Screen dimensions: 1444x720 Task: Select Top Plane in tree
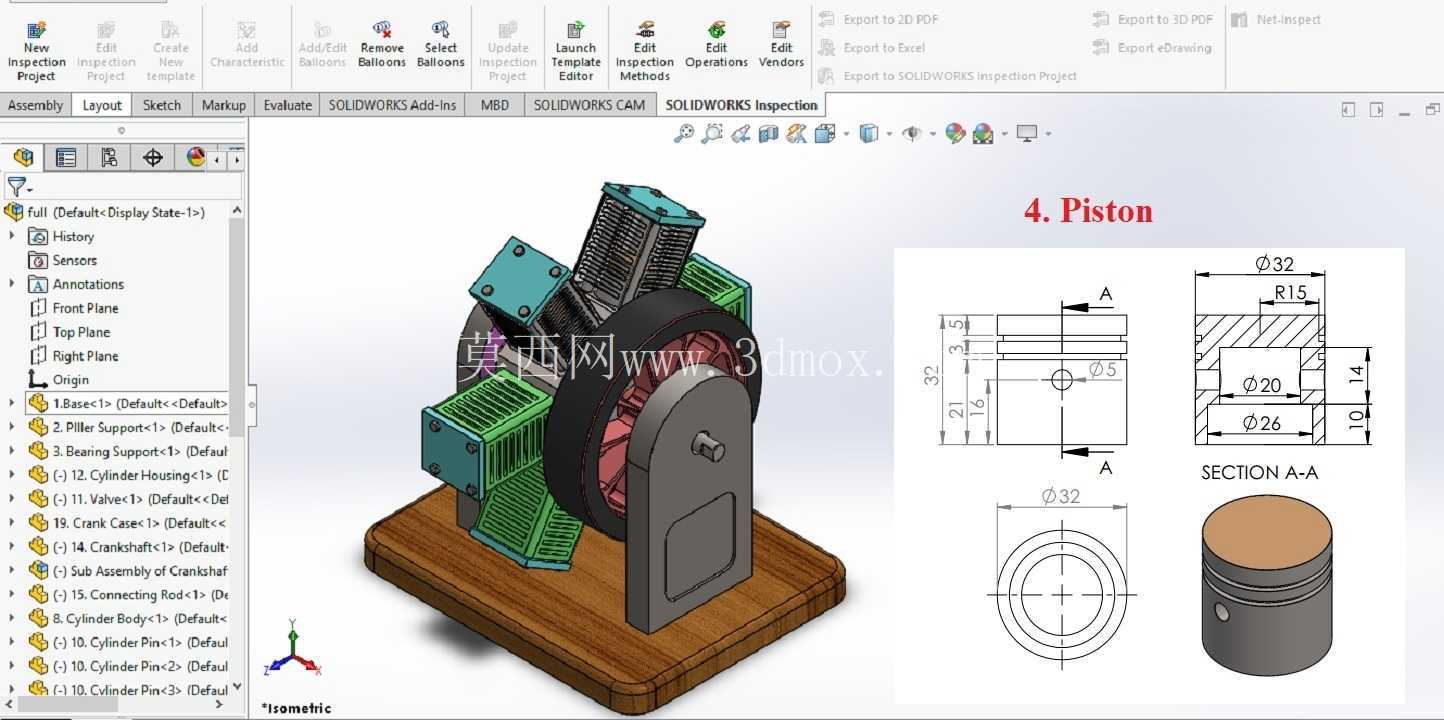coord(70,332)
